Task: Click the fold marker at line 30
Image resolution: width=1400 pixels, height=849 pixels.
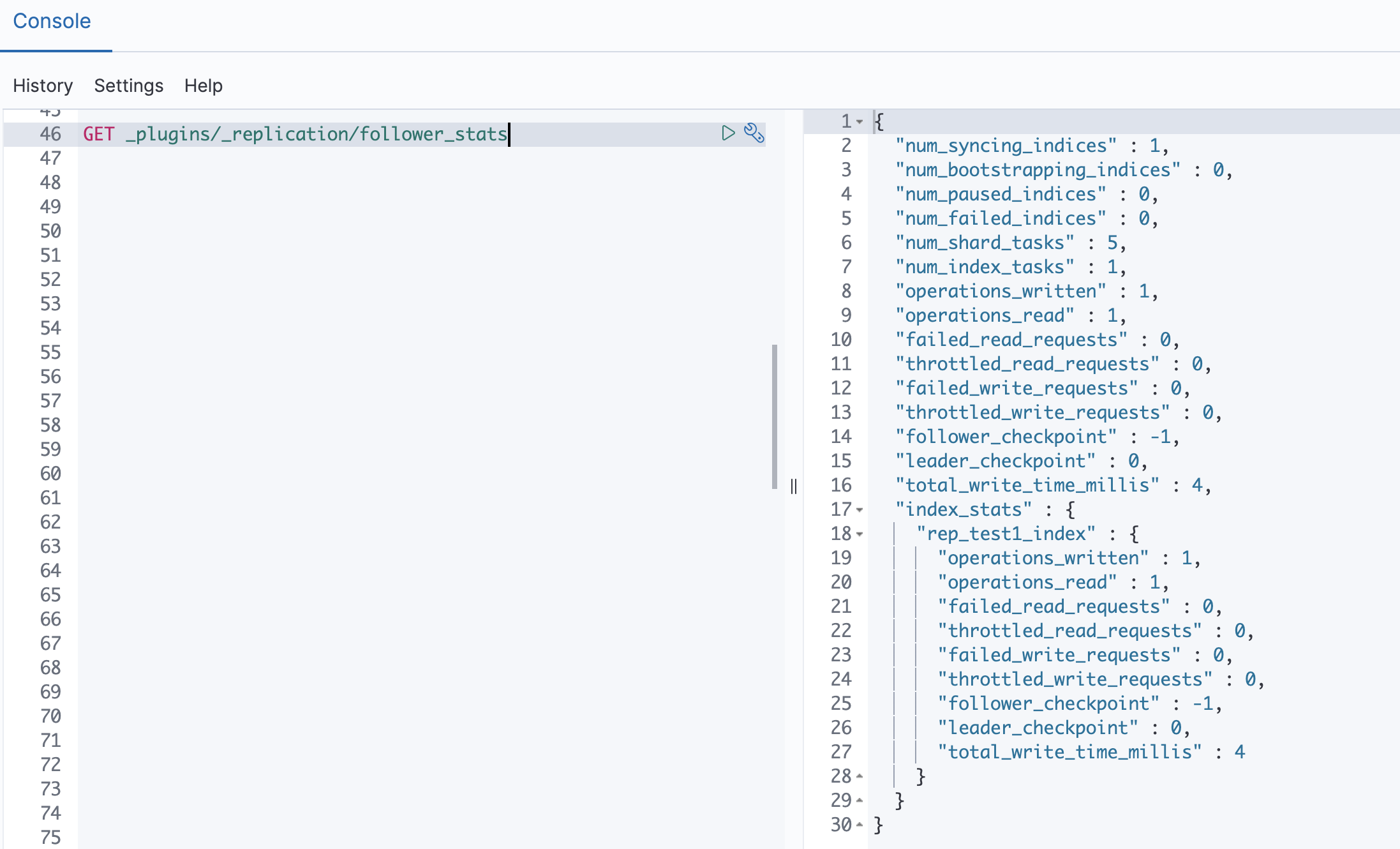Action: click(860, 825)
